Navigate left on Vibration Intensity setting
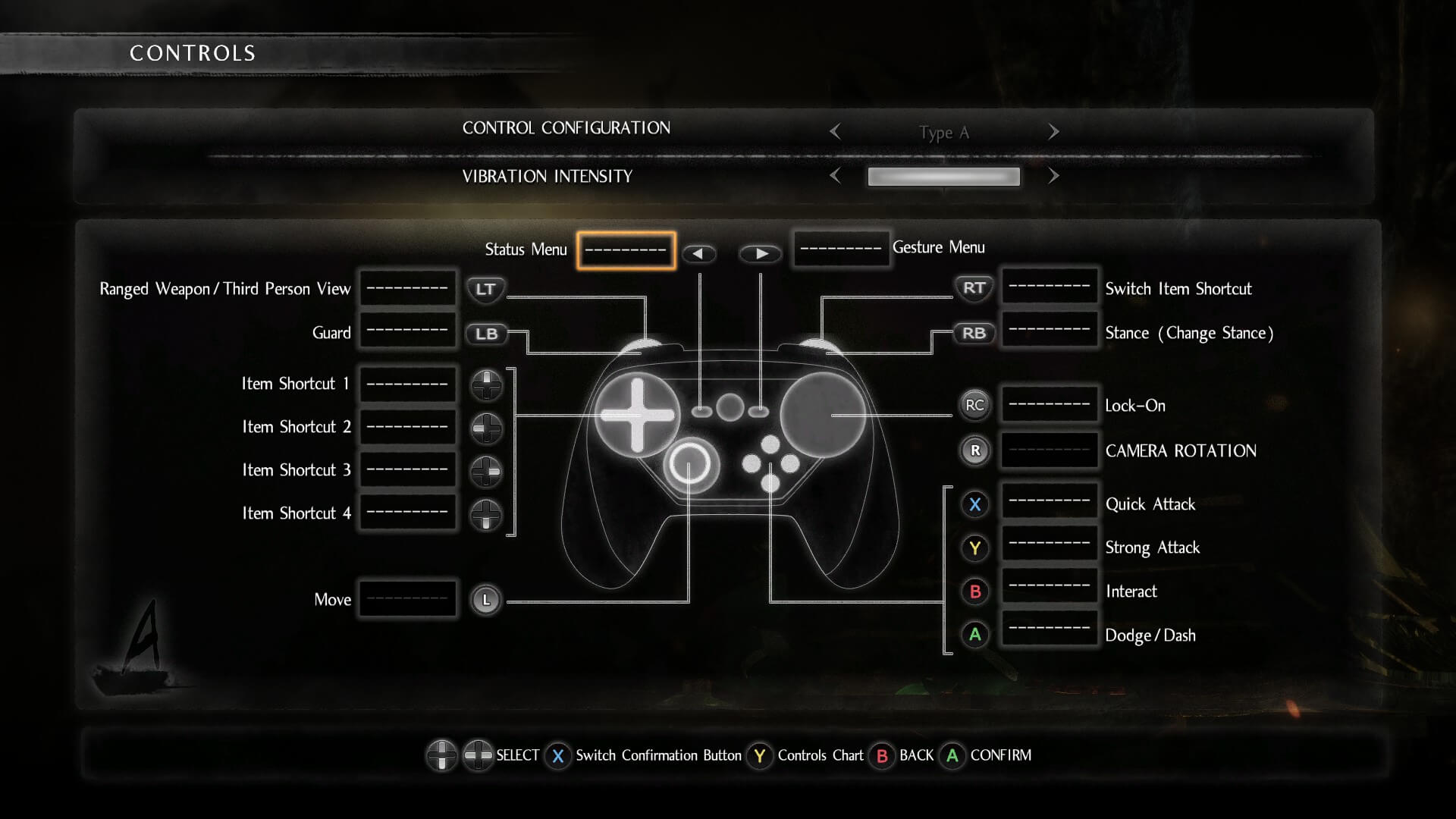The height and width of the screenshot is (819, 1456). [835, 176]
